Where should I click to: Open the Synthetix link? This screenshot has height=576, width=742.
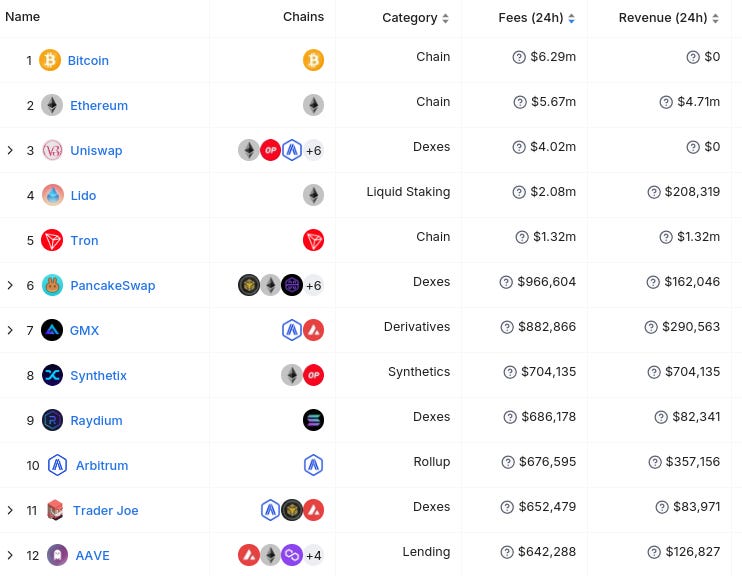point(98,375)
